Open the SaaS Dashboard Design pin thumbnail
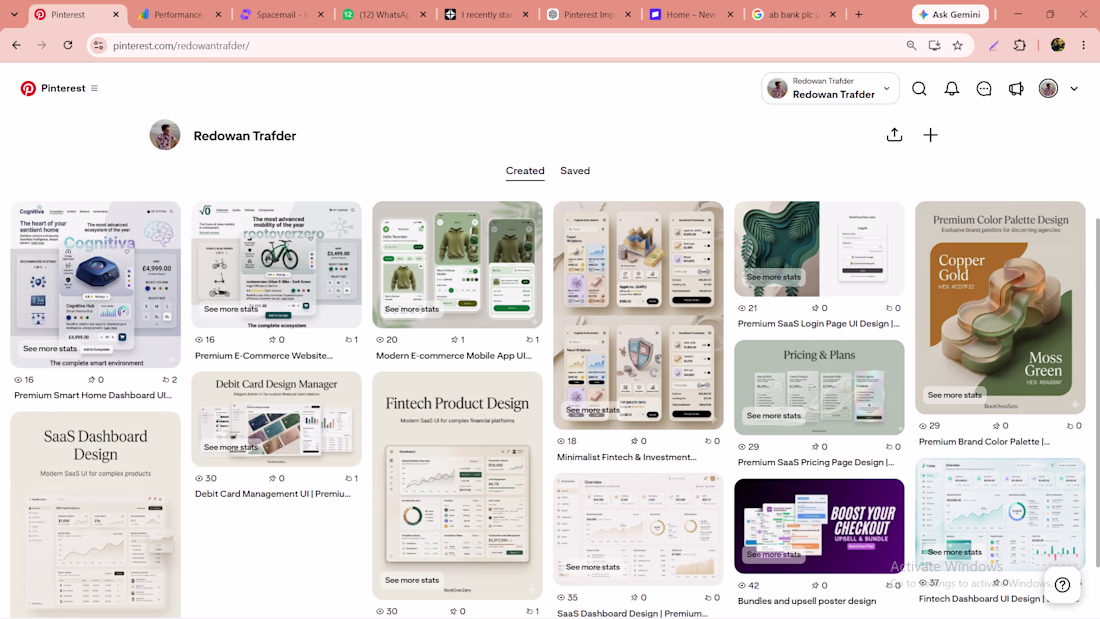The image size is (1100, 619). pos(95,514)
